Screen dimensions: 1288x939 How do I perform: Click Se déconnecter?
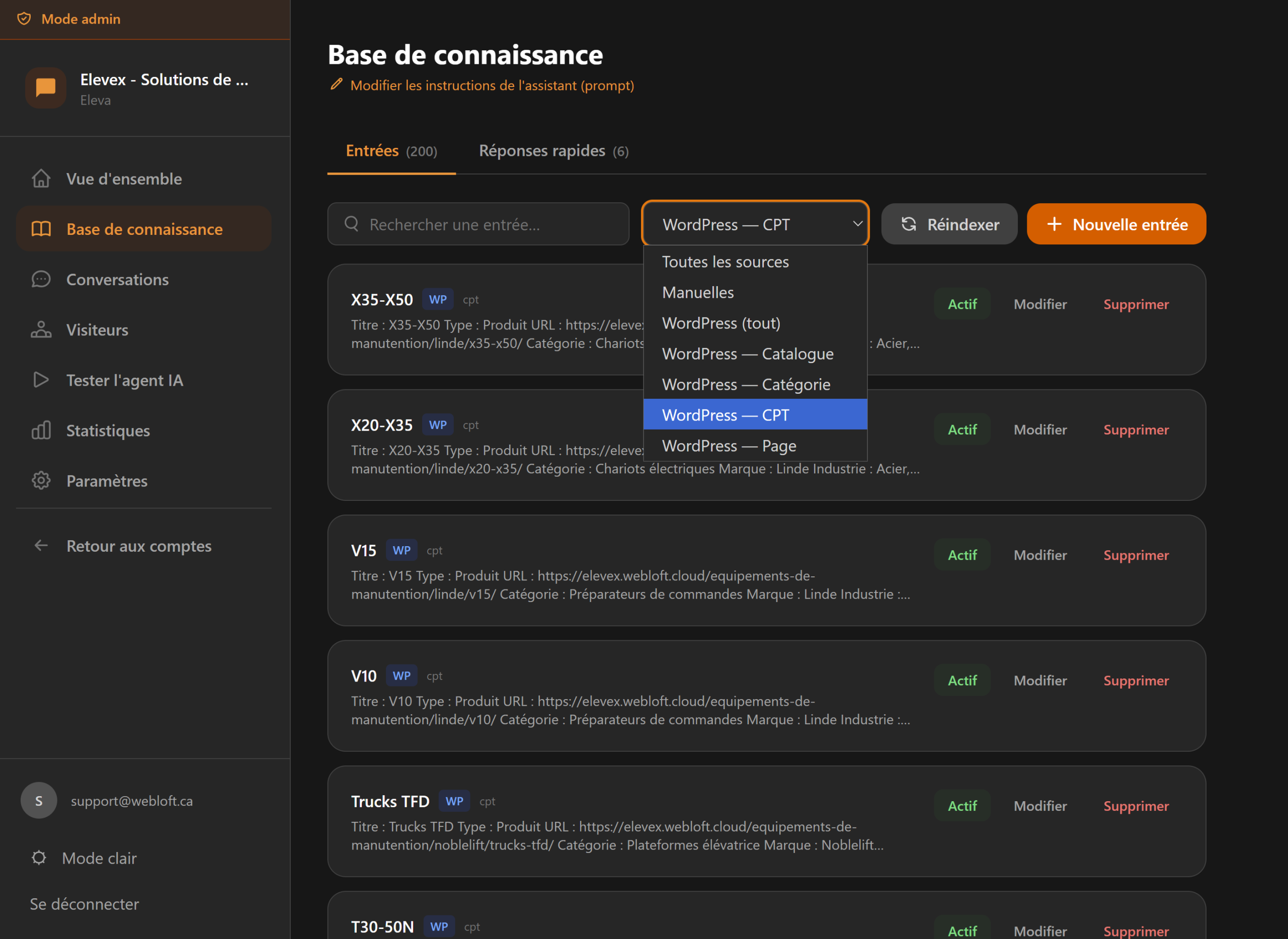pos(84,904)
